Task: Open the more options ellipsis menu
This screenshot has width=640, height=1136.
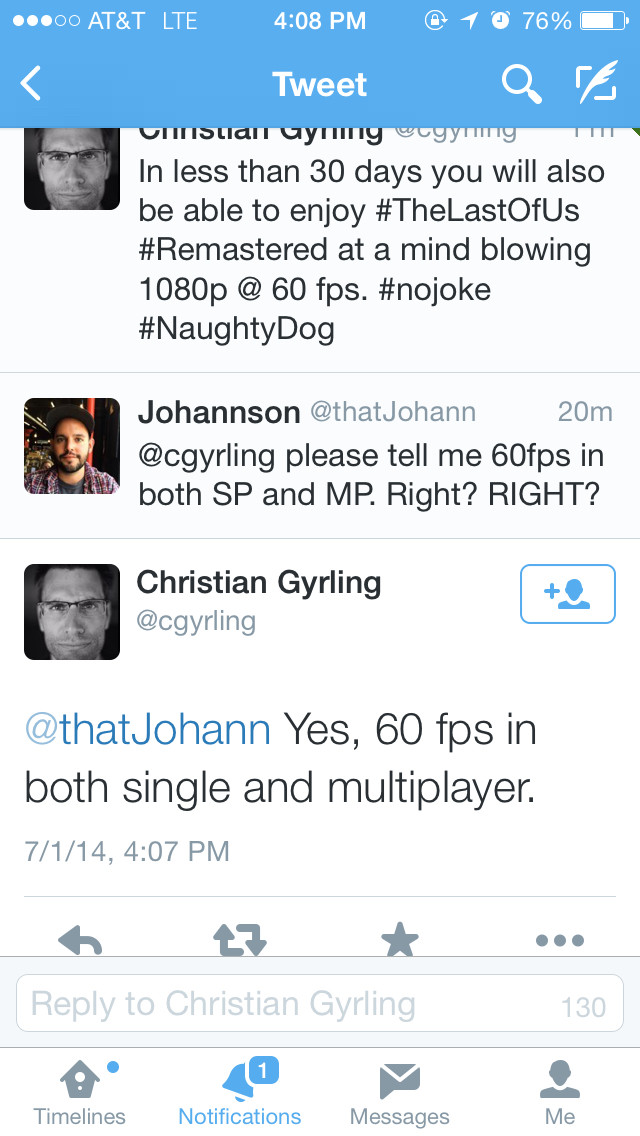Action: pos(560,940)
